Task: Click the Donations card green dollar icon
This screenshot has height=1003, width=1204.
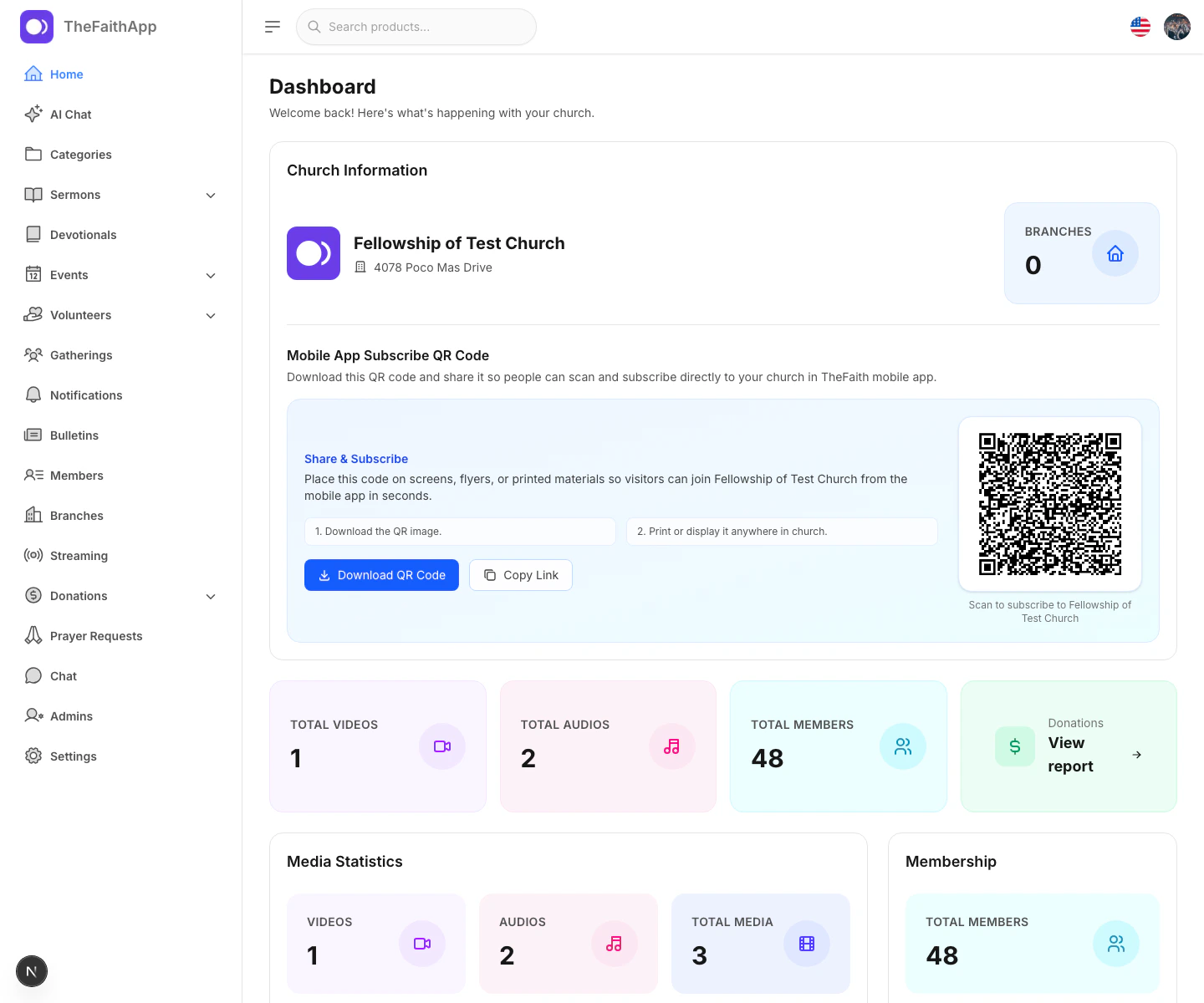Action: [1015, 746]
